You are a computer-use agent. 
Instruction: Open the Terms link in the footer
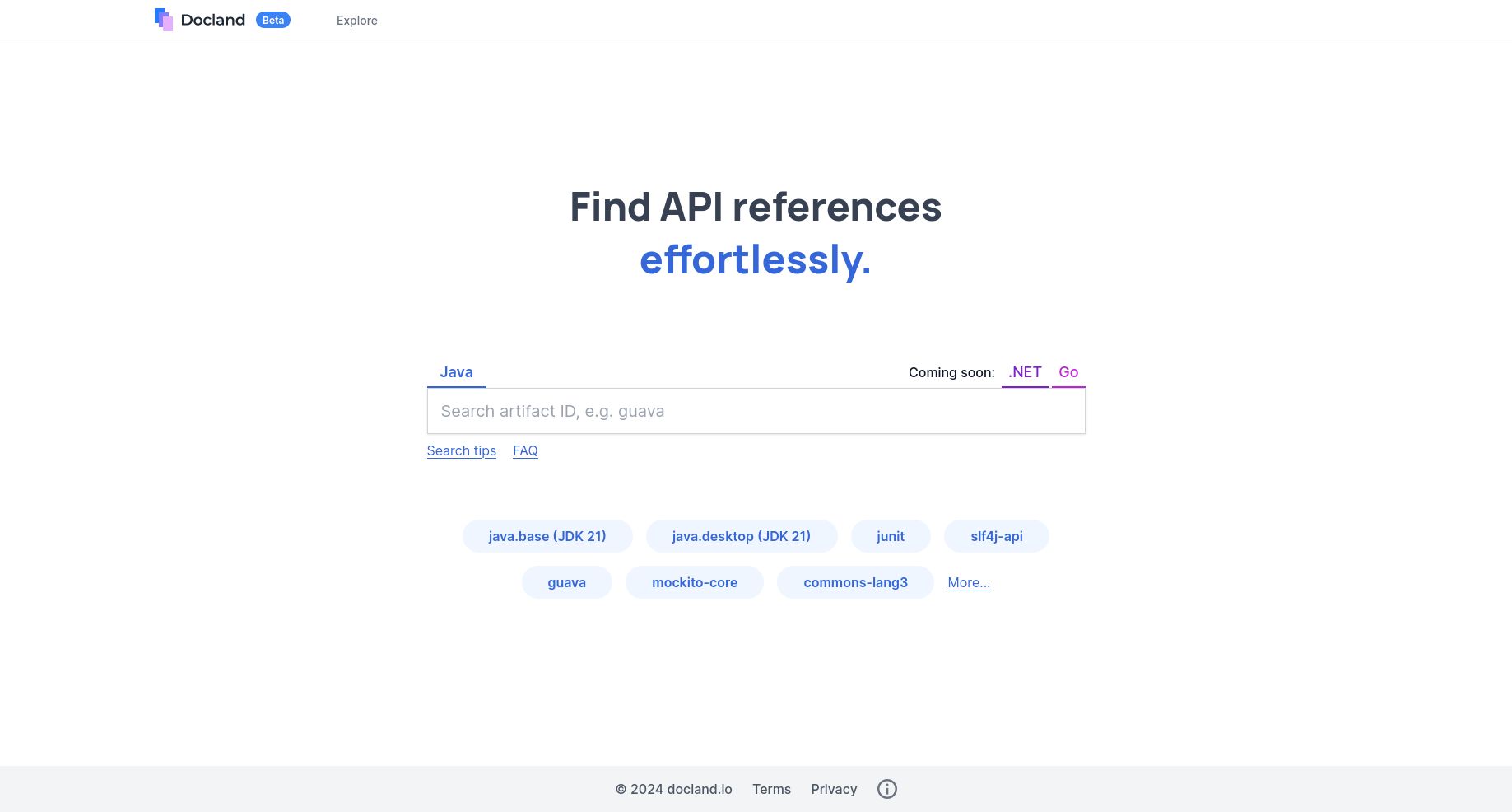click(x=771, y=789)
